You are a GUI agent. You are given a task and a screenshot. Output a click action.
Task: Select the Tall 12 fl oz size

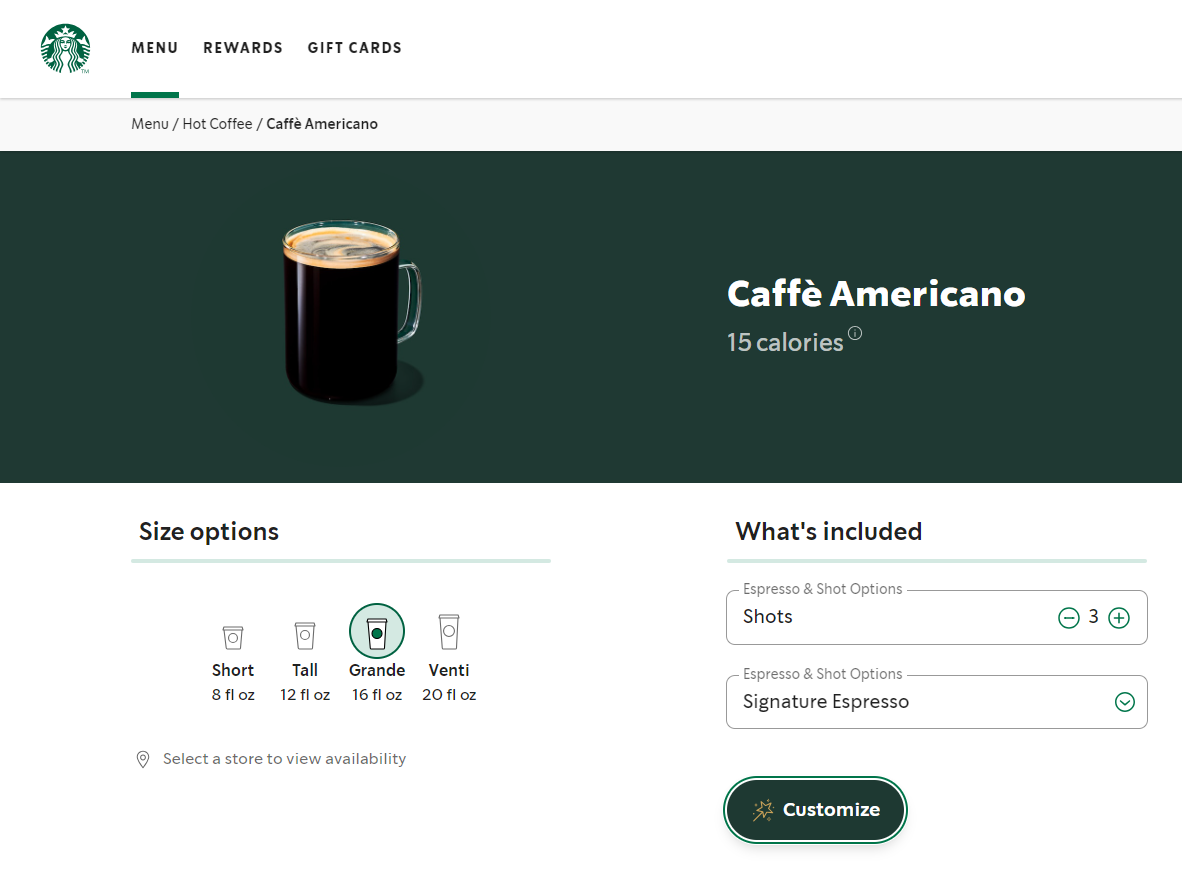tap(305, 662)
